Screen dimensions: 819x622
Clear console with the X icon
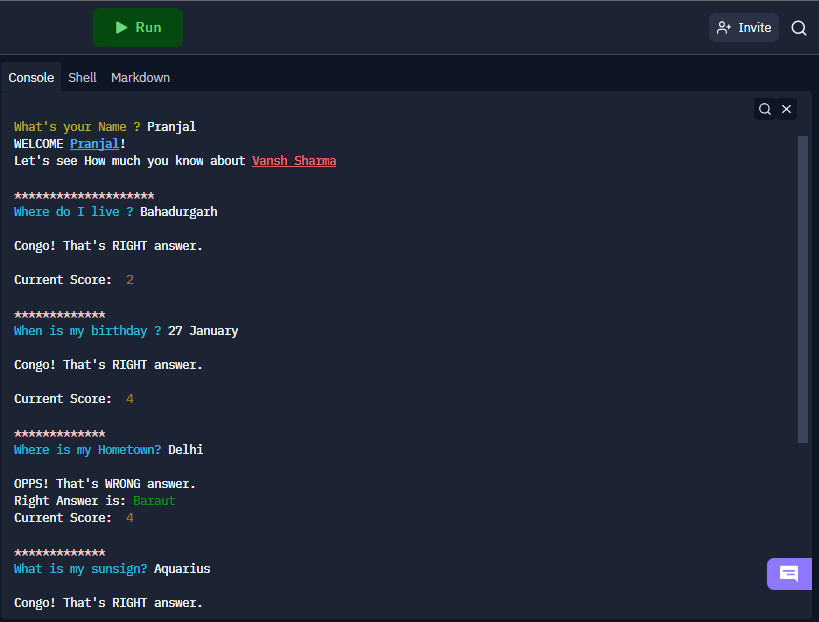(x=786, y=109)
